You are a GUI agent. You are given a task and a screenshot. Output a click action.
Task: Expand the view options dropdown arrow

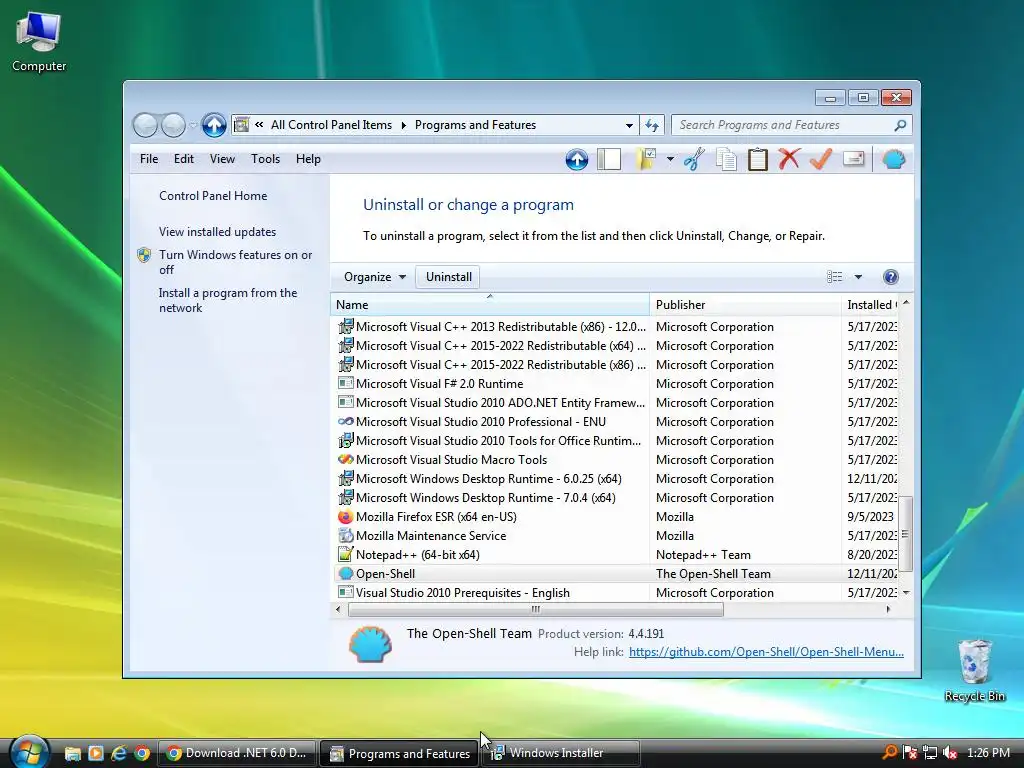[858, 277]
